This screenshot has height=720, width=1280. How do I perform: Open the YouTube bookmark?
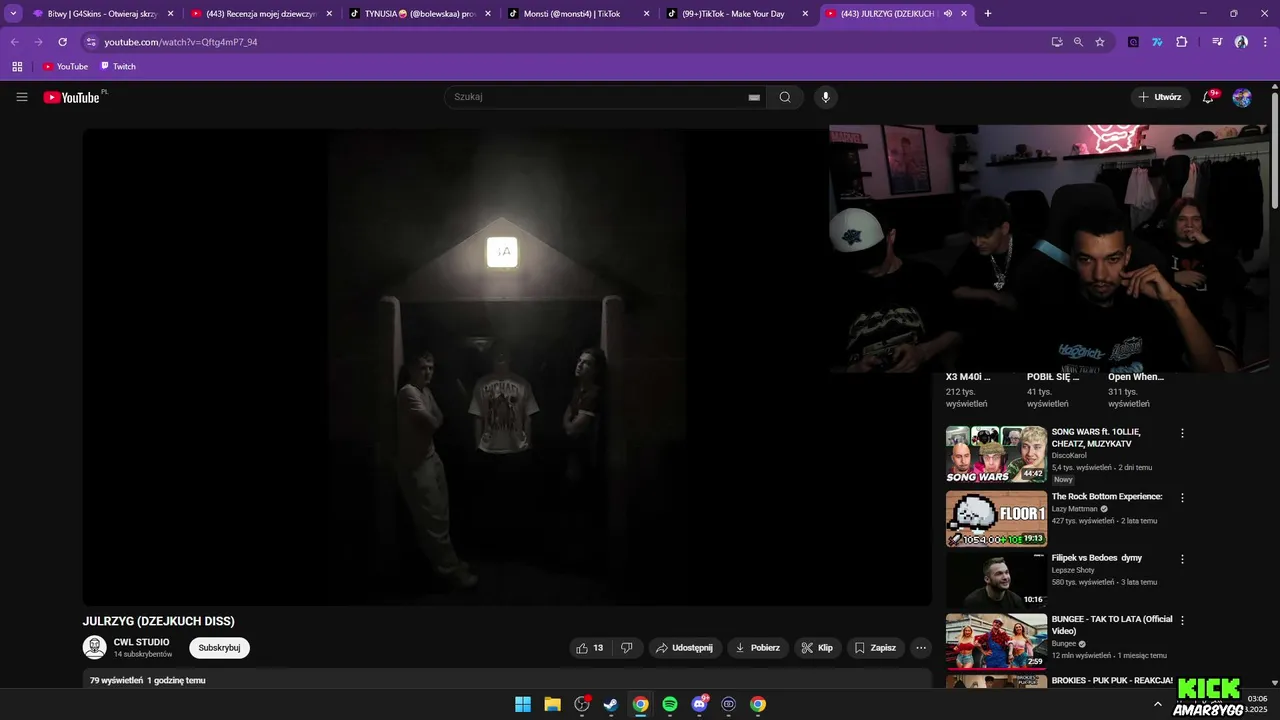pyautogui.click(x=65, y=67)
